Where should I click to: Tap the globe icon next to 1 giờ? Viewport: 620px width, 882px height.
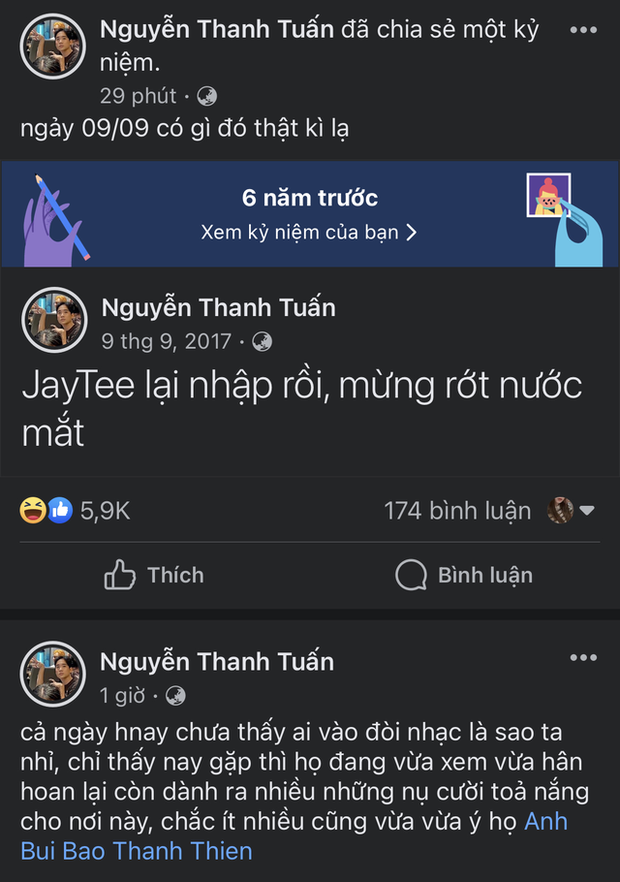tap(175, 696)
